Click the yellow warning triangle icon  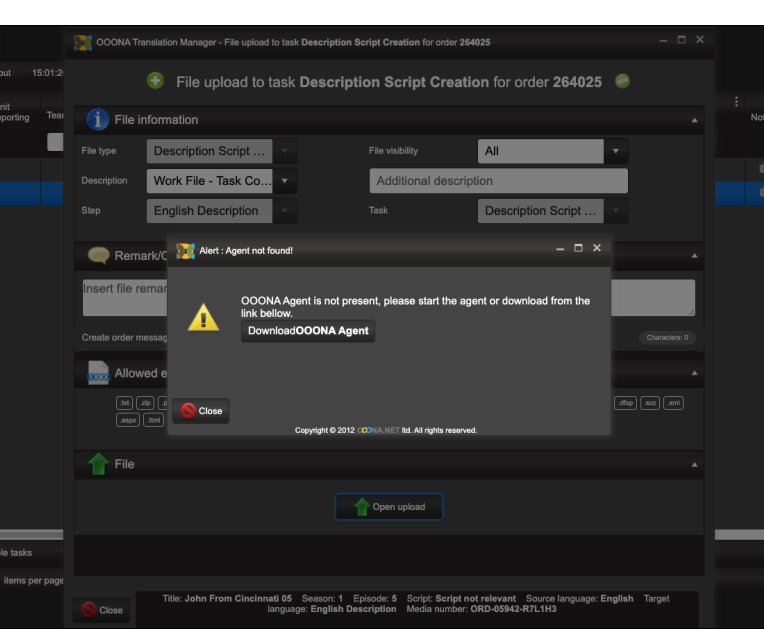204,317
